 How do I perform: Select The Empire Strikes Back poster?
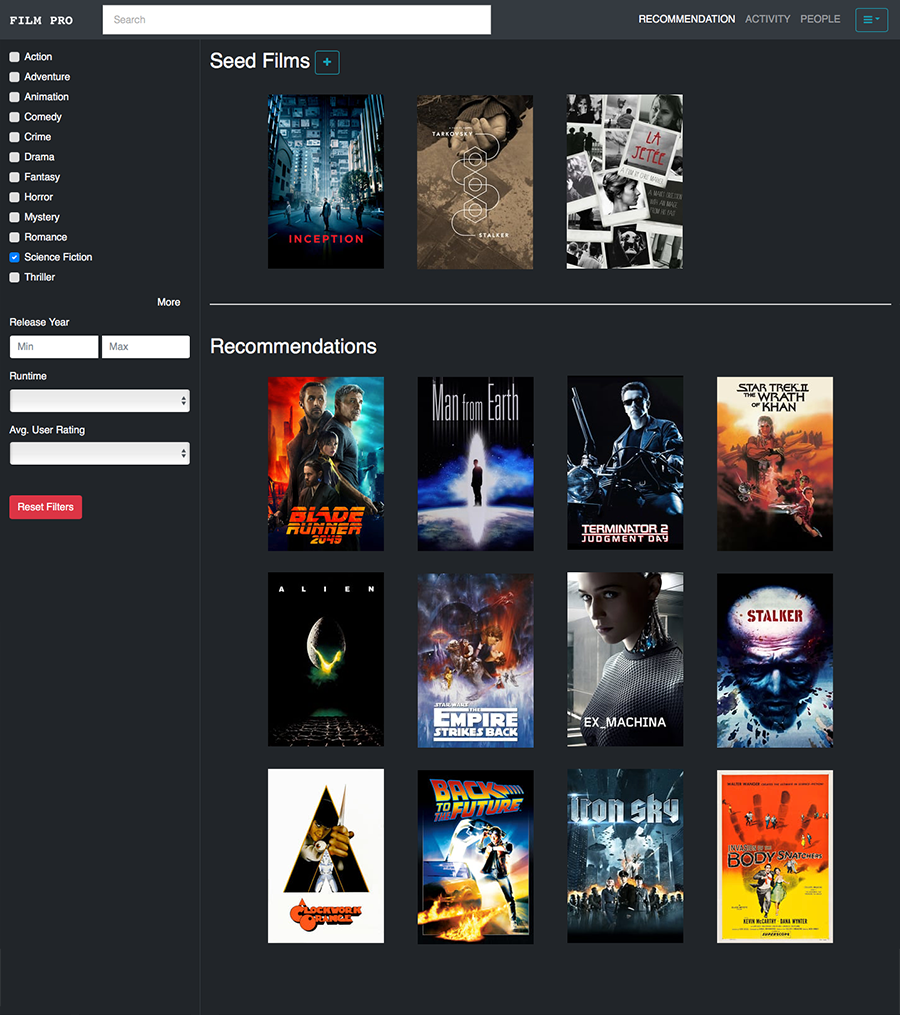pos(475,660)
